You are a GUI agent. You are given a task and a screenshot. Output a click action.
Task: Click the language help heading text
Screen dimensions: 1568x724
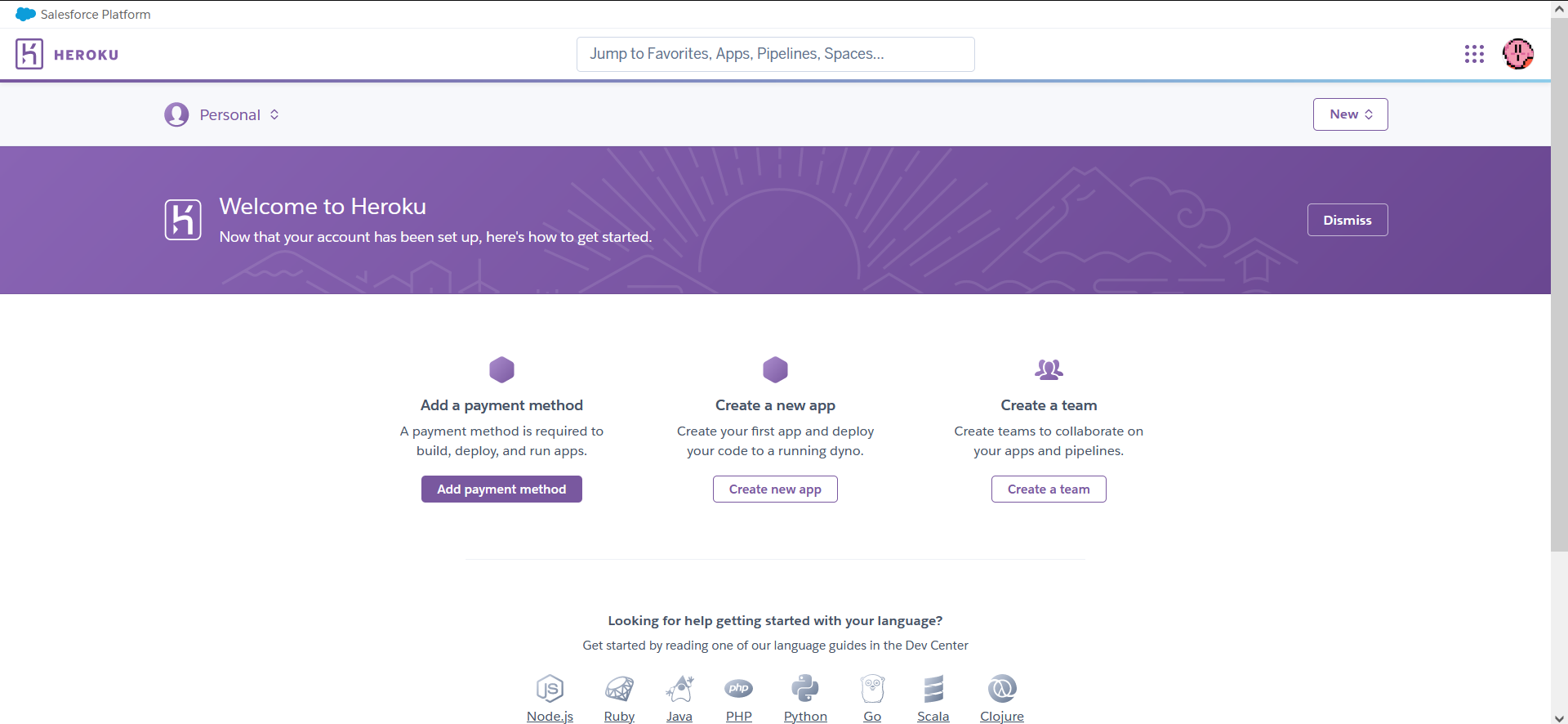pyautogui.click(x=775, y=621)
